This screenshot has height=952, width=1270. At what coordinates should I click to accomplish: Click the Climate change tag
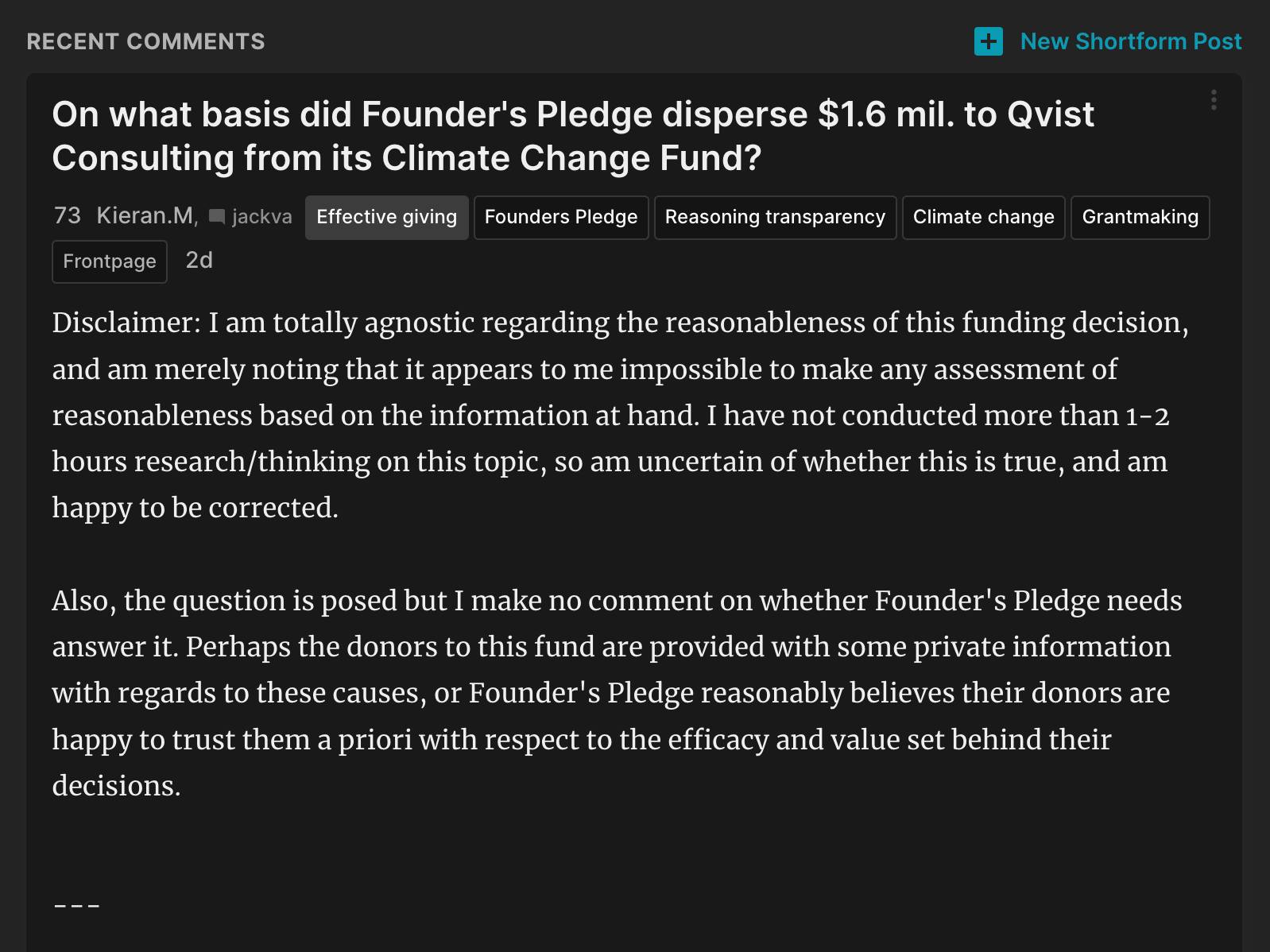[x=983, y=217]
